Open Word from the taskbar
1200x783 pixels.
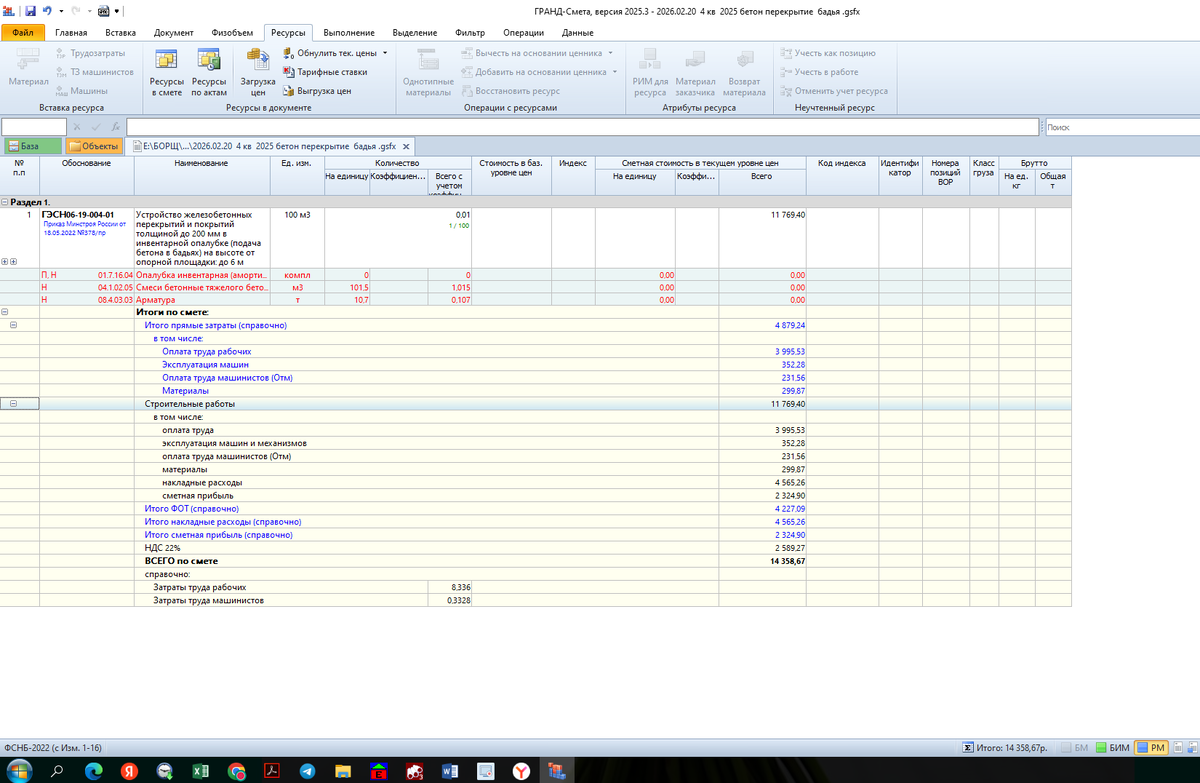tap(450, 771)
